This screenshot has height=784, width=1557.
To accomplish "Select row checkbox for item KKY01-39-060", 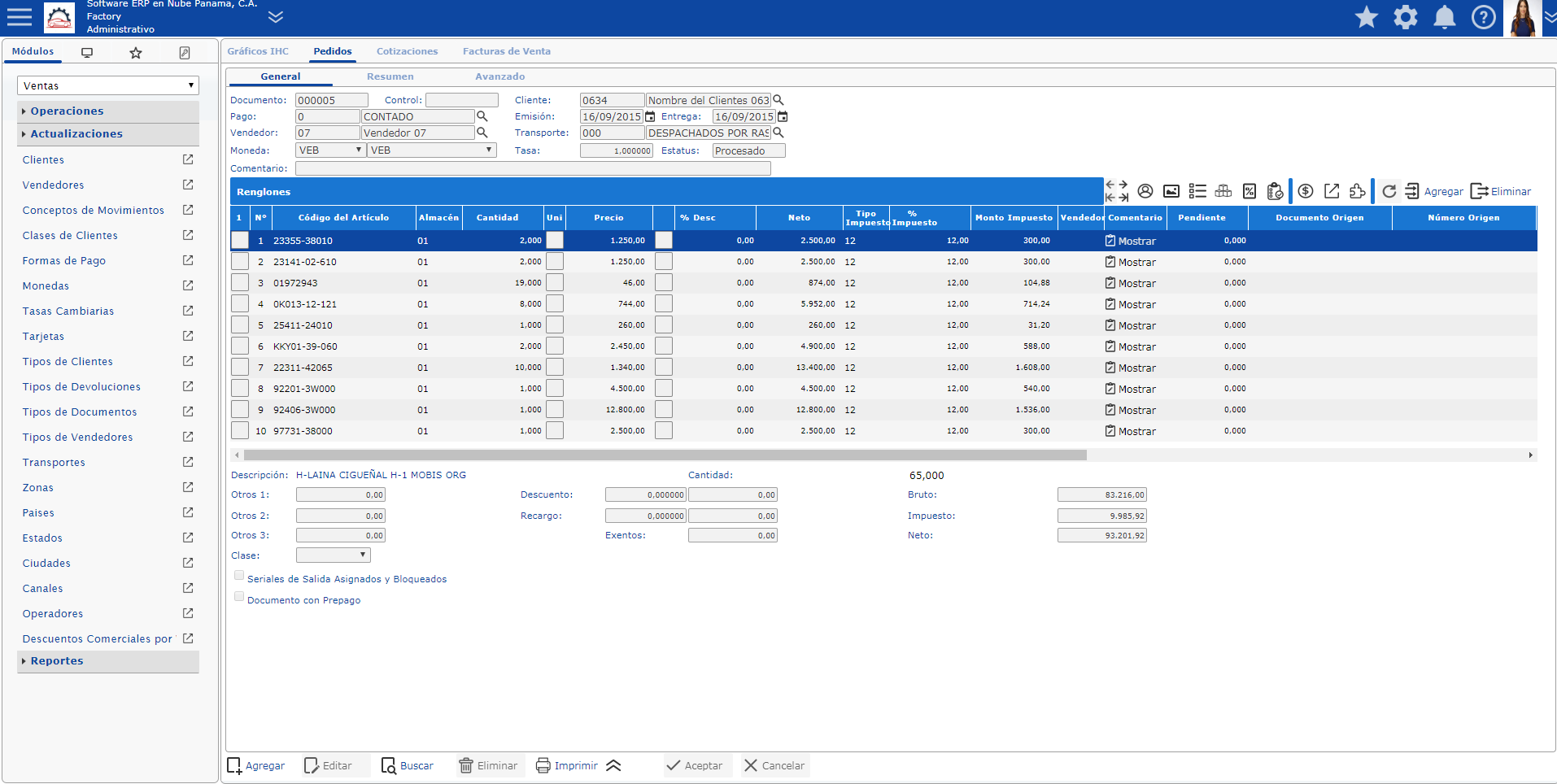I will click(x=240, y=346).
